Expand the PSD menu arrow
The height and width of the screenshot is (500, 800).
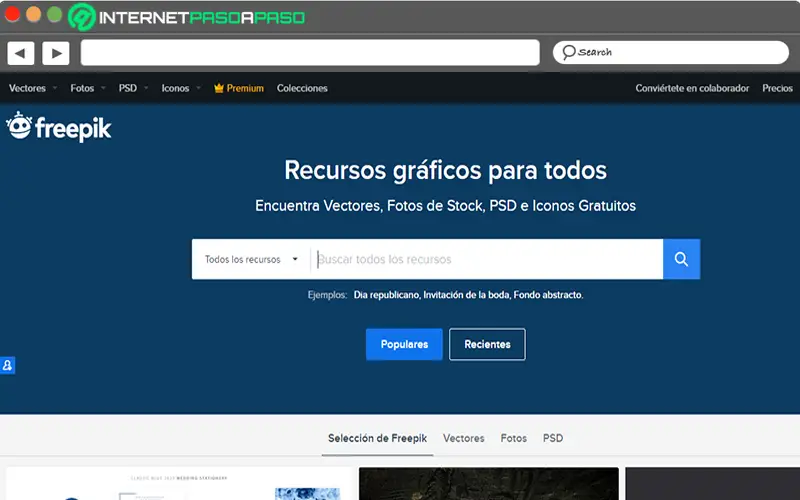146,88
